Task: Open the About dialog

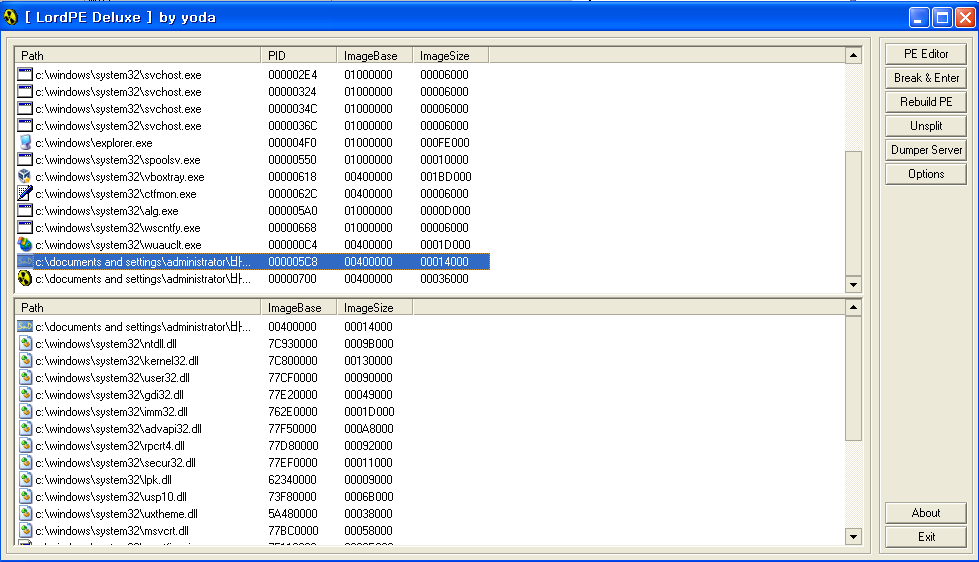Action: (926, 513)
